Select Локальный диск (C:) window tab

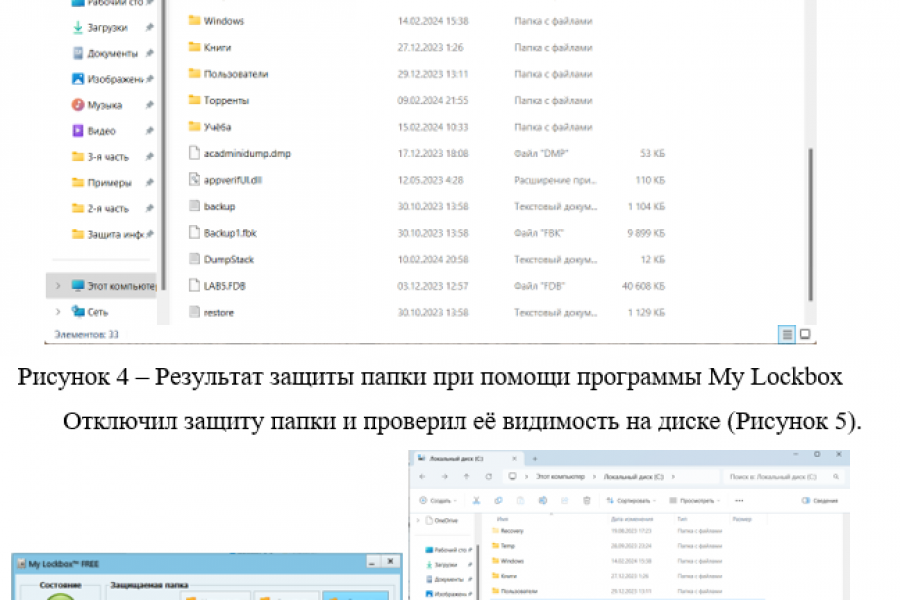point(468,458)
